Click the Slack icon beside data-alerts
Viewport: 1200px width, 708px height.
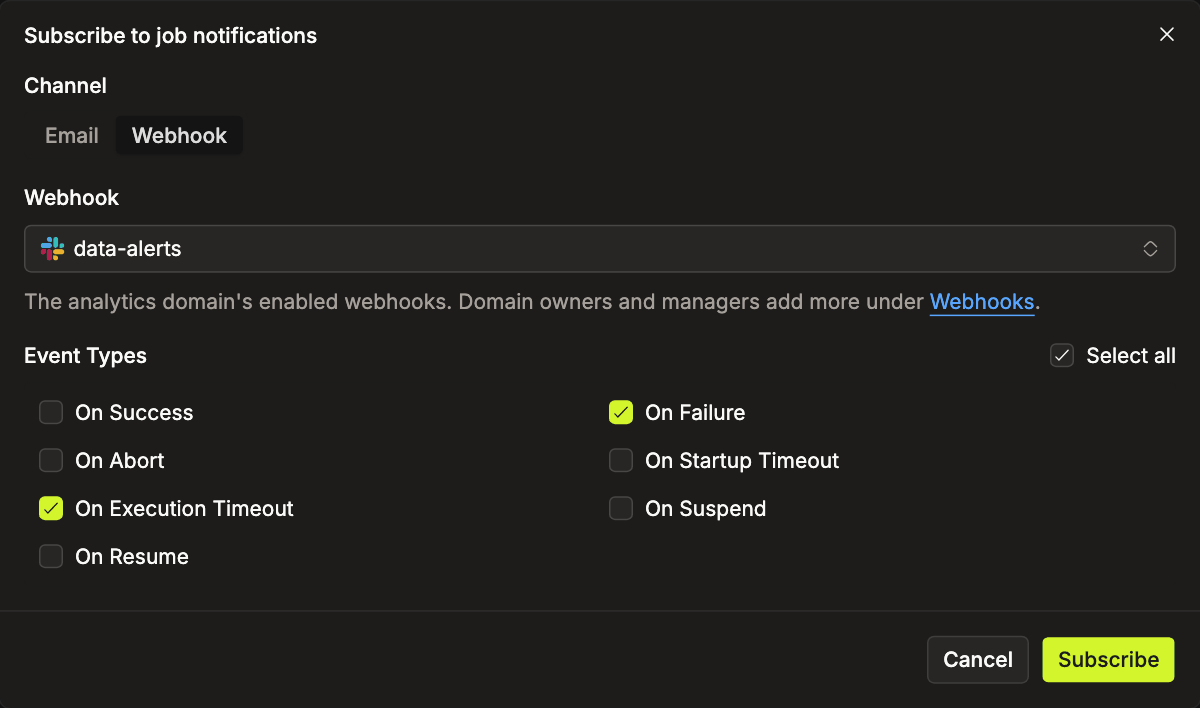click(x=52, y=248)
